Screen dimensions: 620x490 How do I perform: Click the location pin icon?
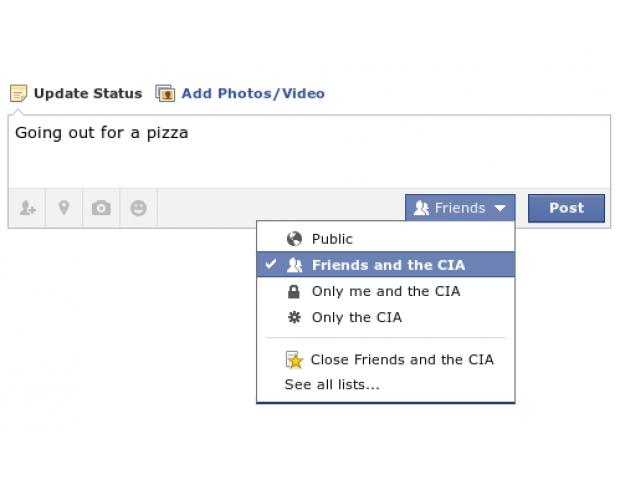click(64, 208)
